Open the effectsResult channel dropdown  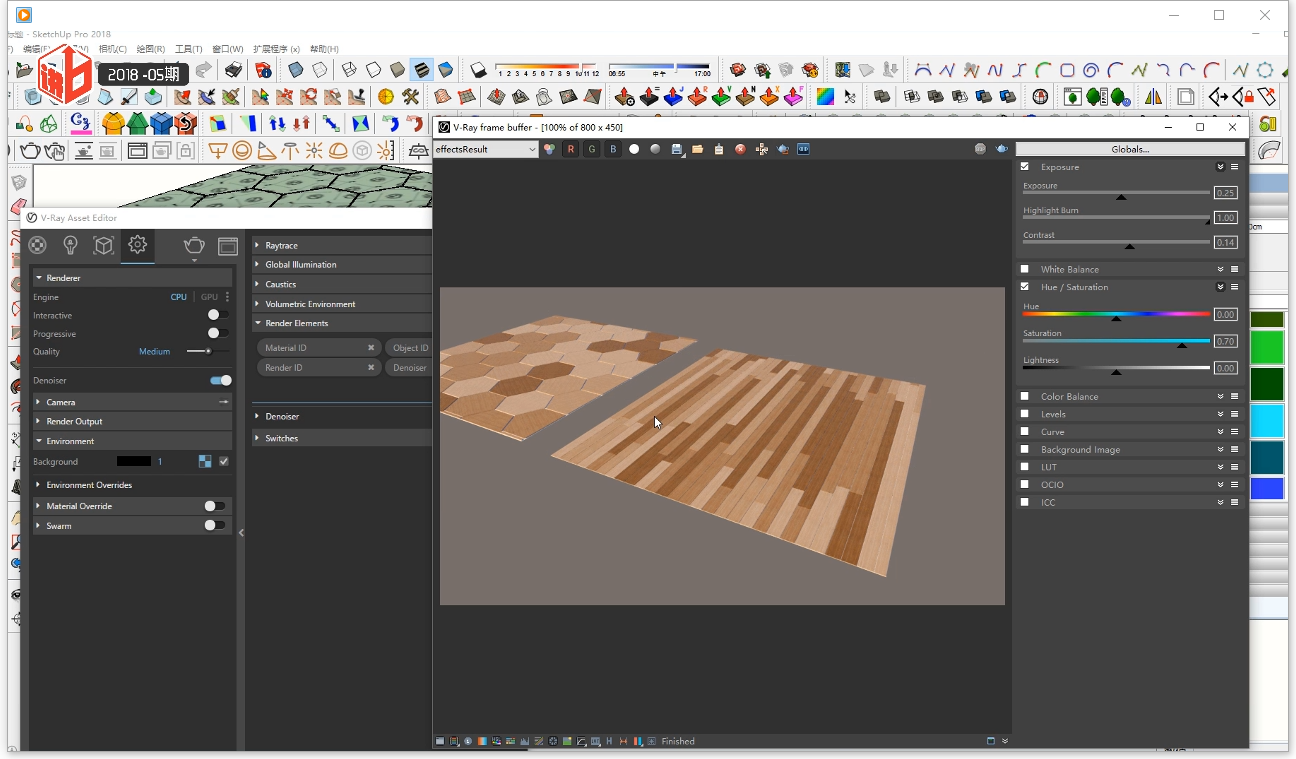pyautogui.click(x=486, y=149)
